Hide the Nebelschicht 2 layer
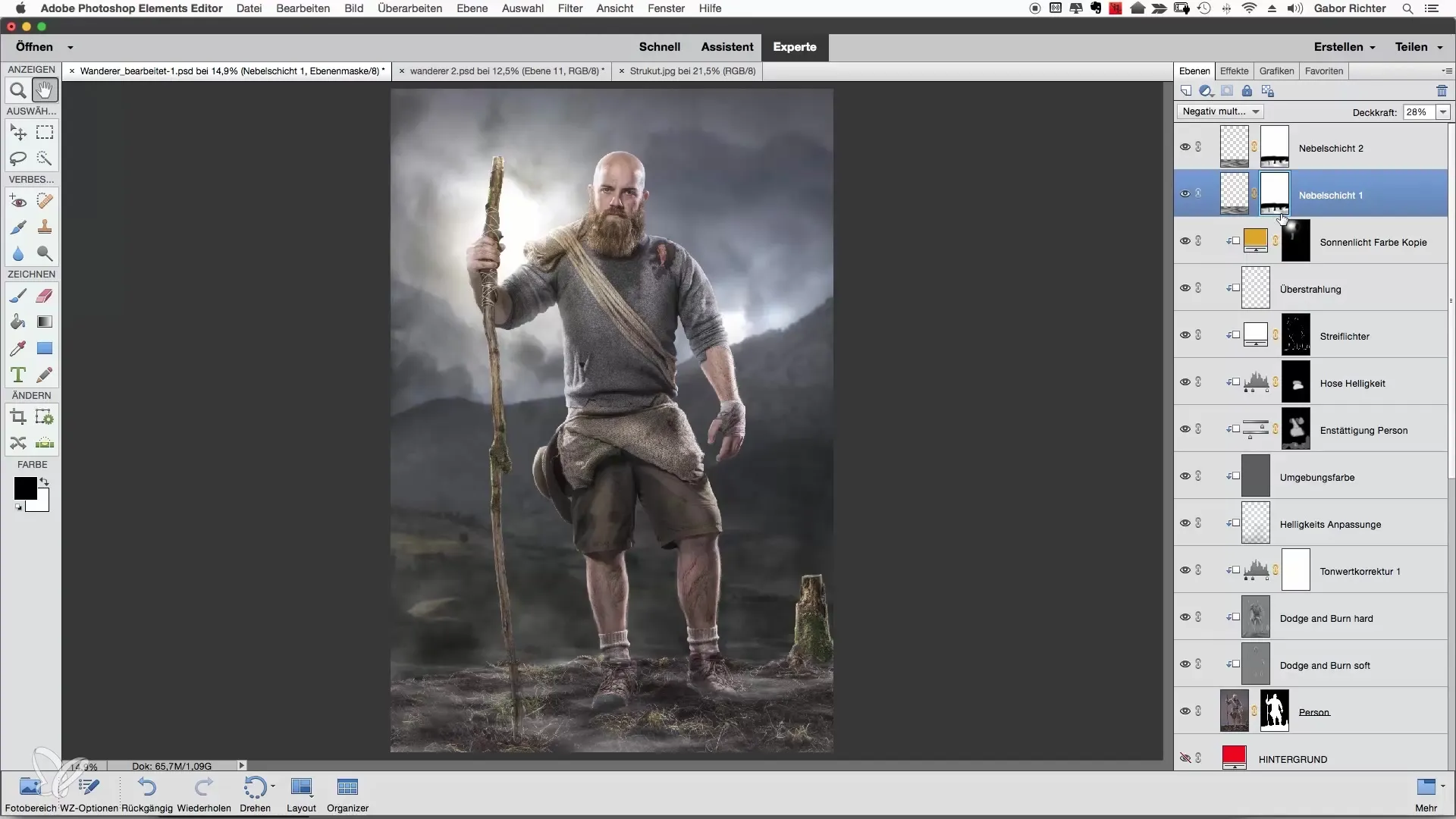Viewport: 1456px width, 819px height. pyautogui.click(x=1185, y=147)
